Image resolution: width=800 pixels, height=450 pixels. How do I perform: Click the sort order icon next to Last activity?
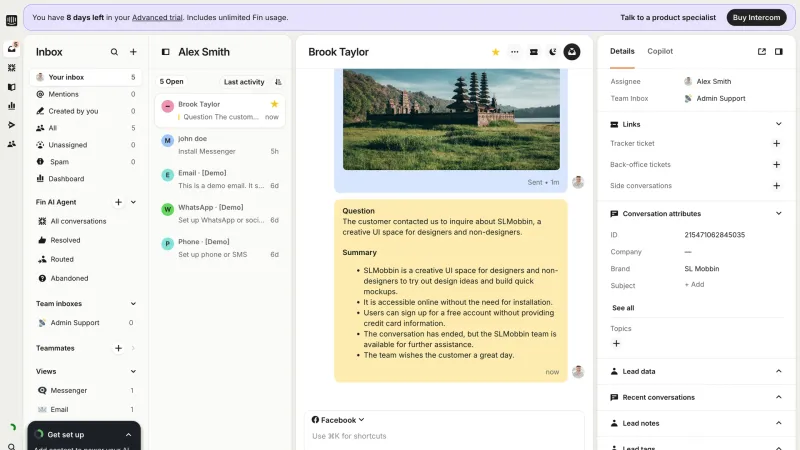(x=278, y=82)
